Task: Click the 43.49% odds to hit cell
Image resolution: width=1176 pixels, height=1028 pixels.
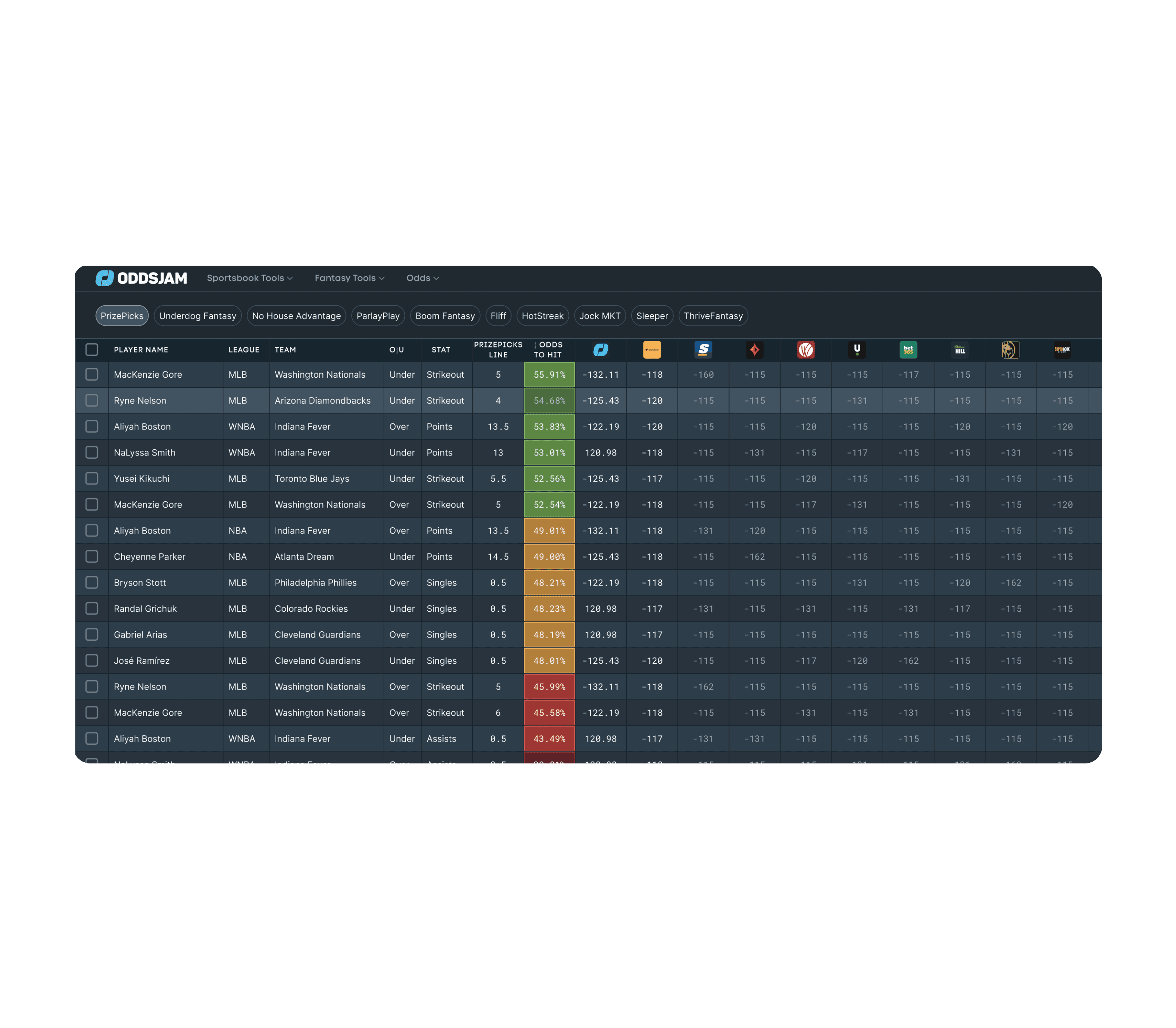Action: point(550,739)
